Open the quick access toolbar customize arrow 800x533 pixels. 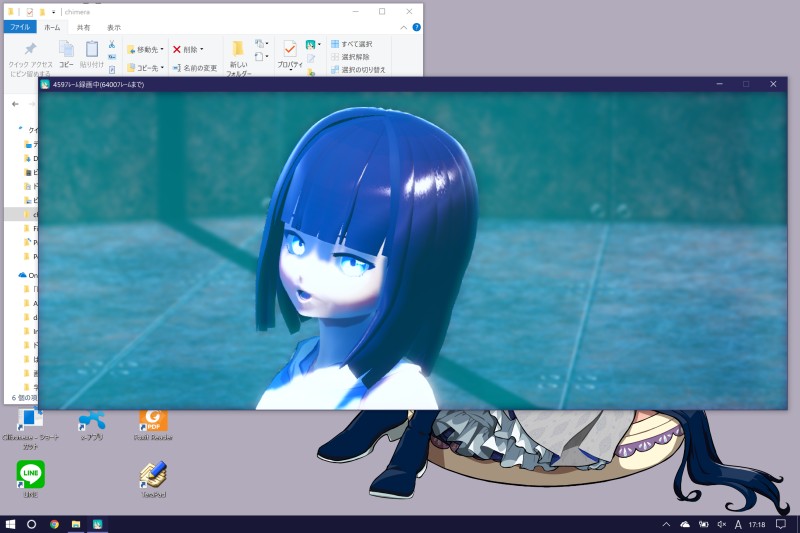point(54,12)
